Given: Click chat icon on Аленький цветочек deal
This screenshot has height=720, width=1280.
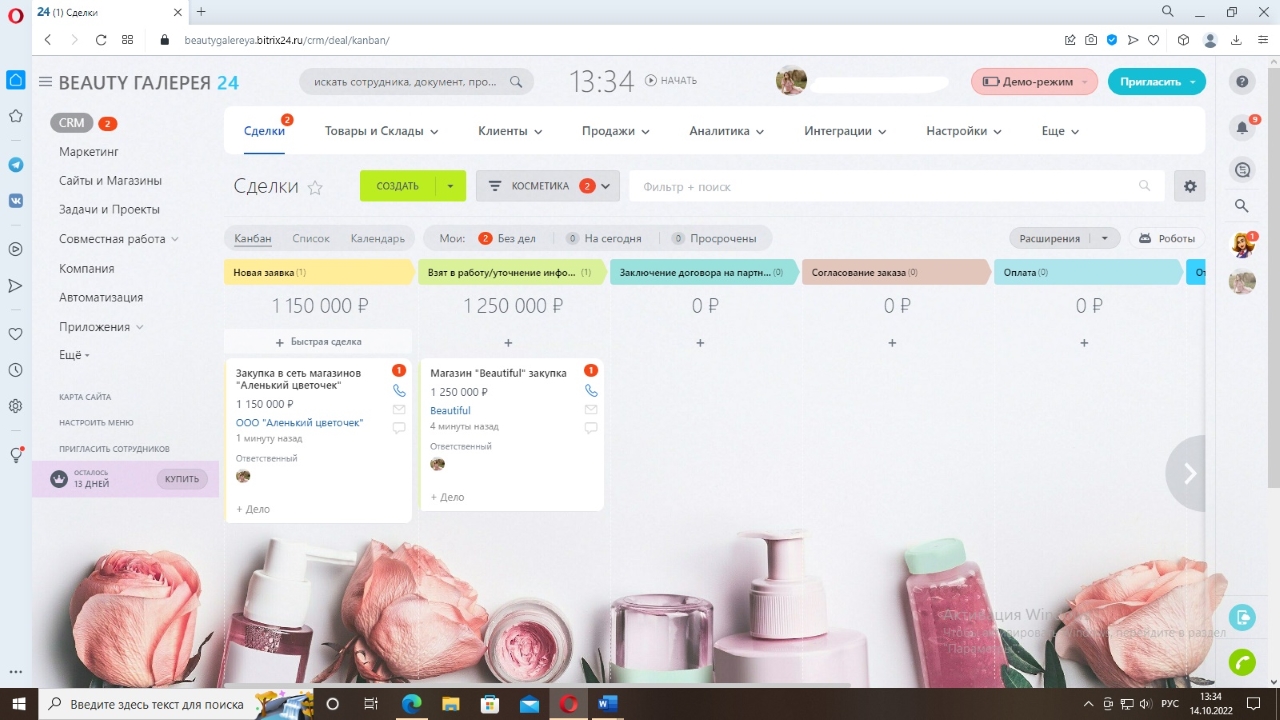Looking at the screenshot, I should point(399,428).
